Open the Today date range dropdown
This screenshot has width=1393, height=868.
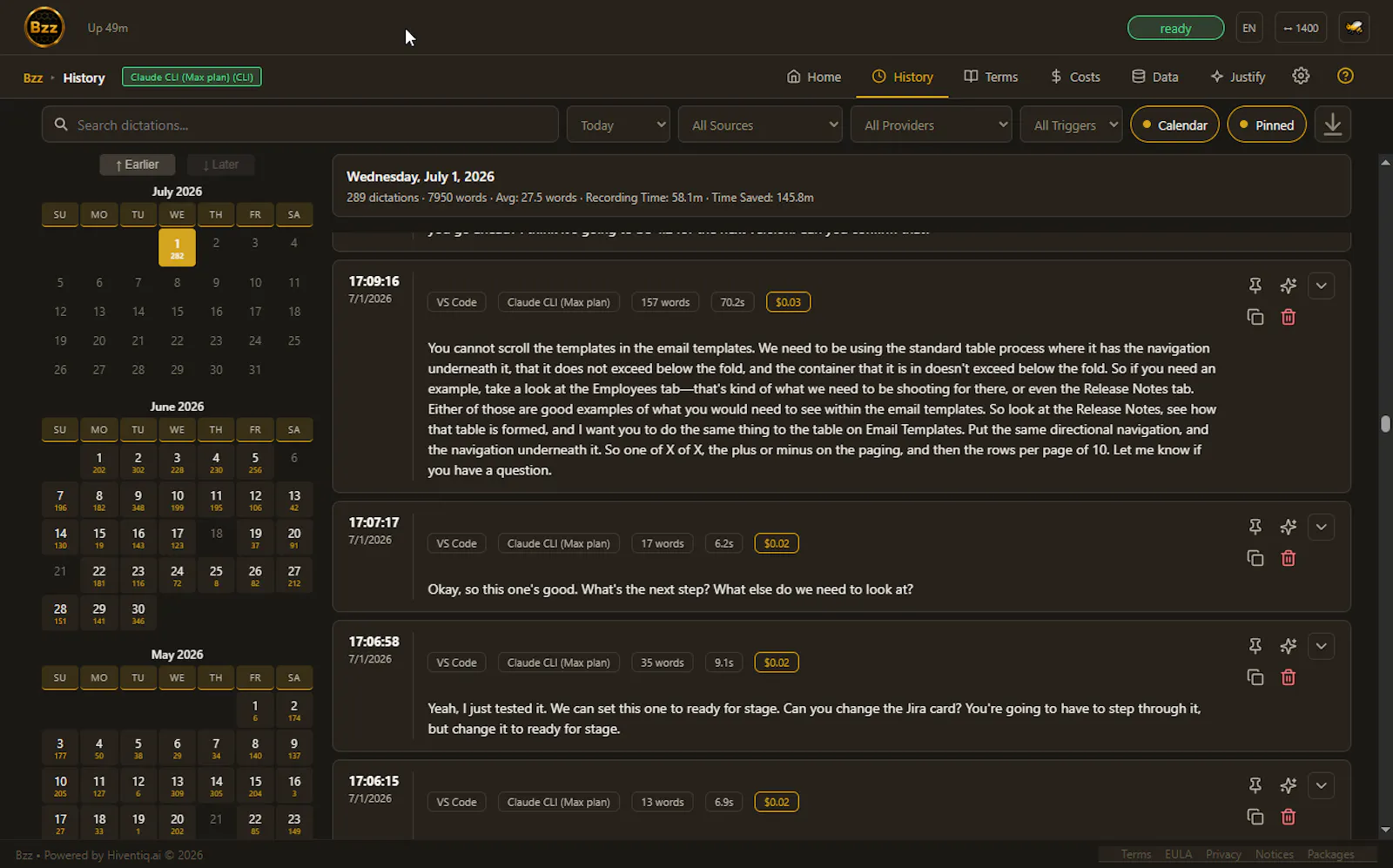(618, 124)
